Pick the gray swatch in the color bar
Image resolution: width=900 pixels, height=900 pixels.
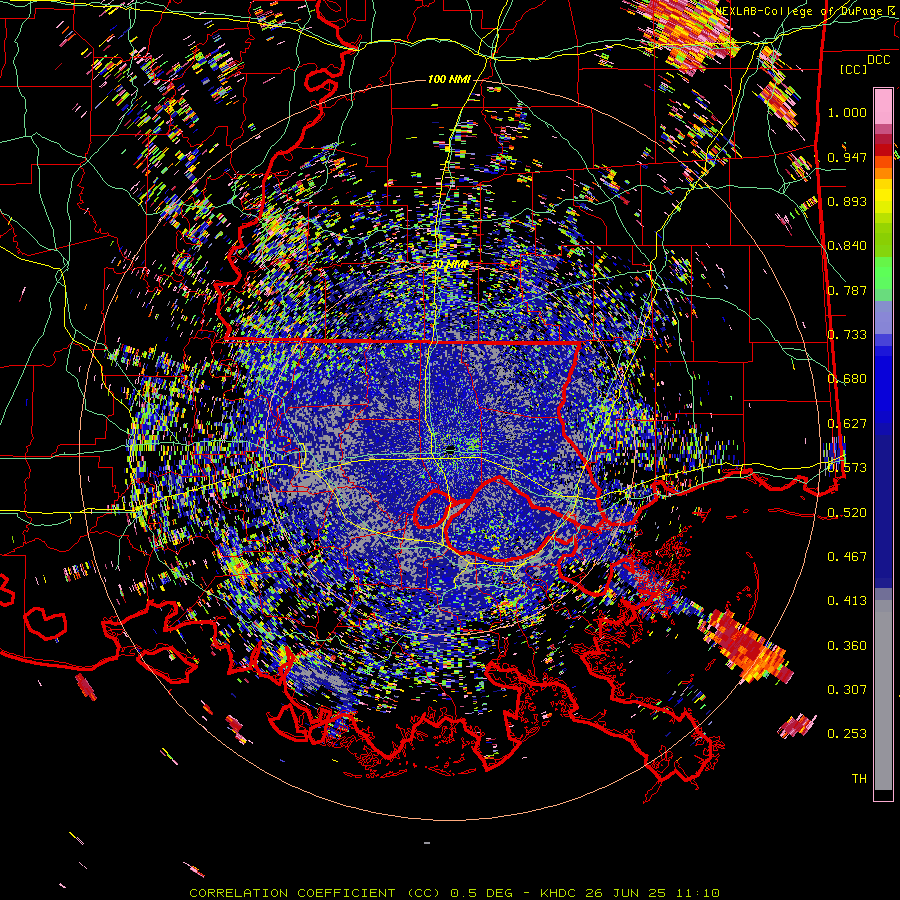coord(883,695)
